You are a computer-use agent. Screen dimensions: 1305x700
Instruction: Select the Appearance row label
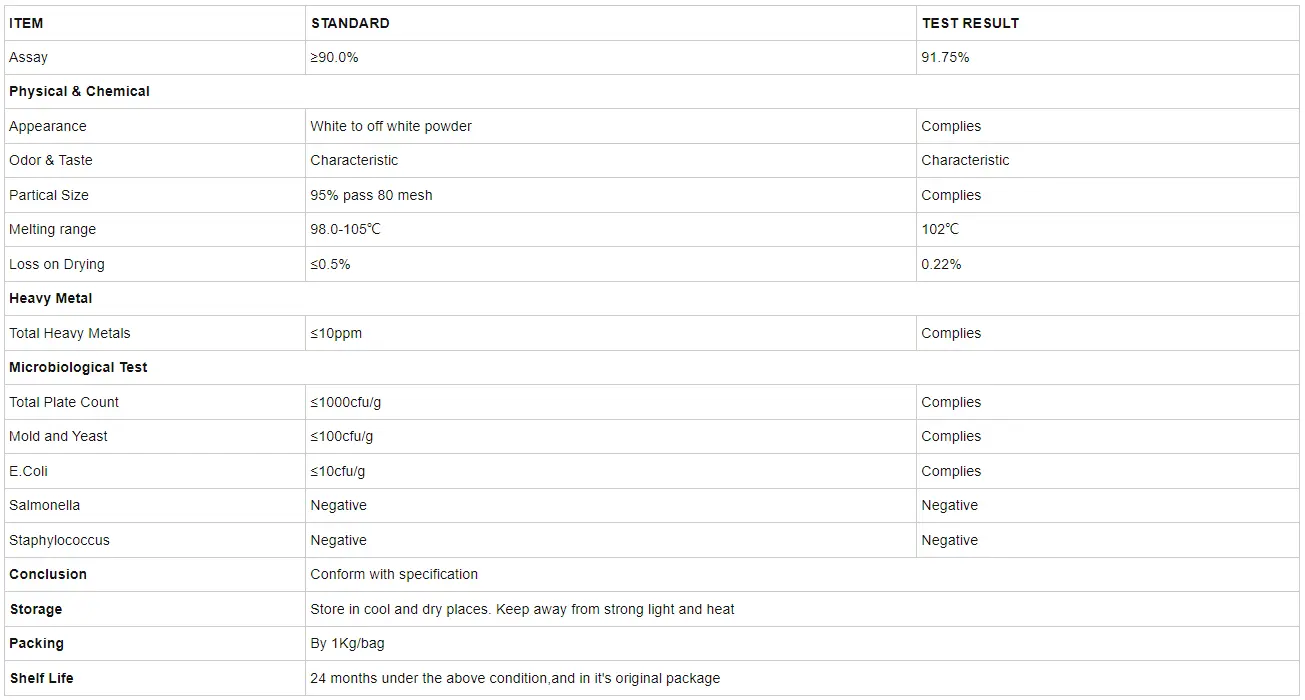coord(48,126)
